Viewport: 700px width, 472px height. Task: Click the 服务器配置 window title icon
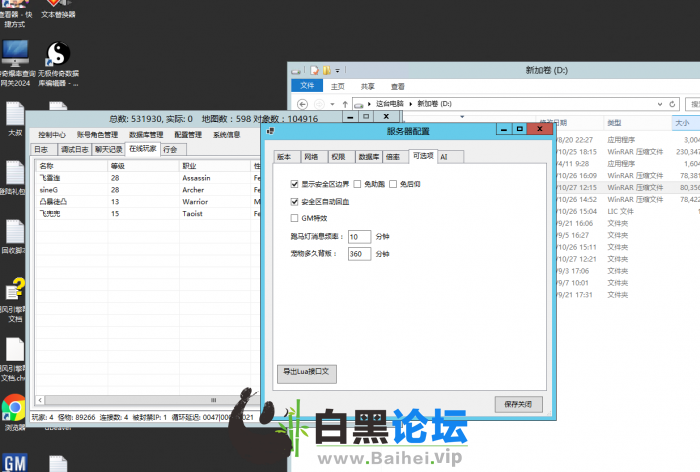point(271,130)
